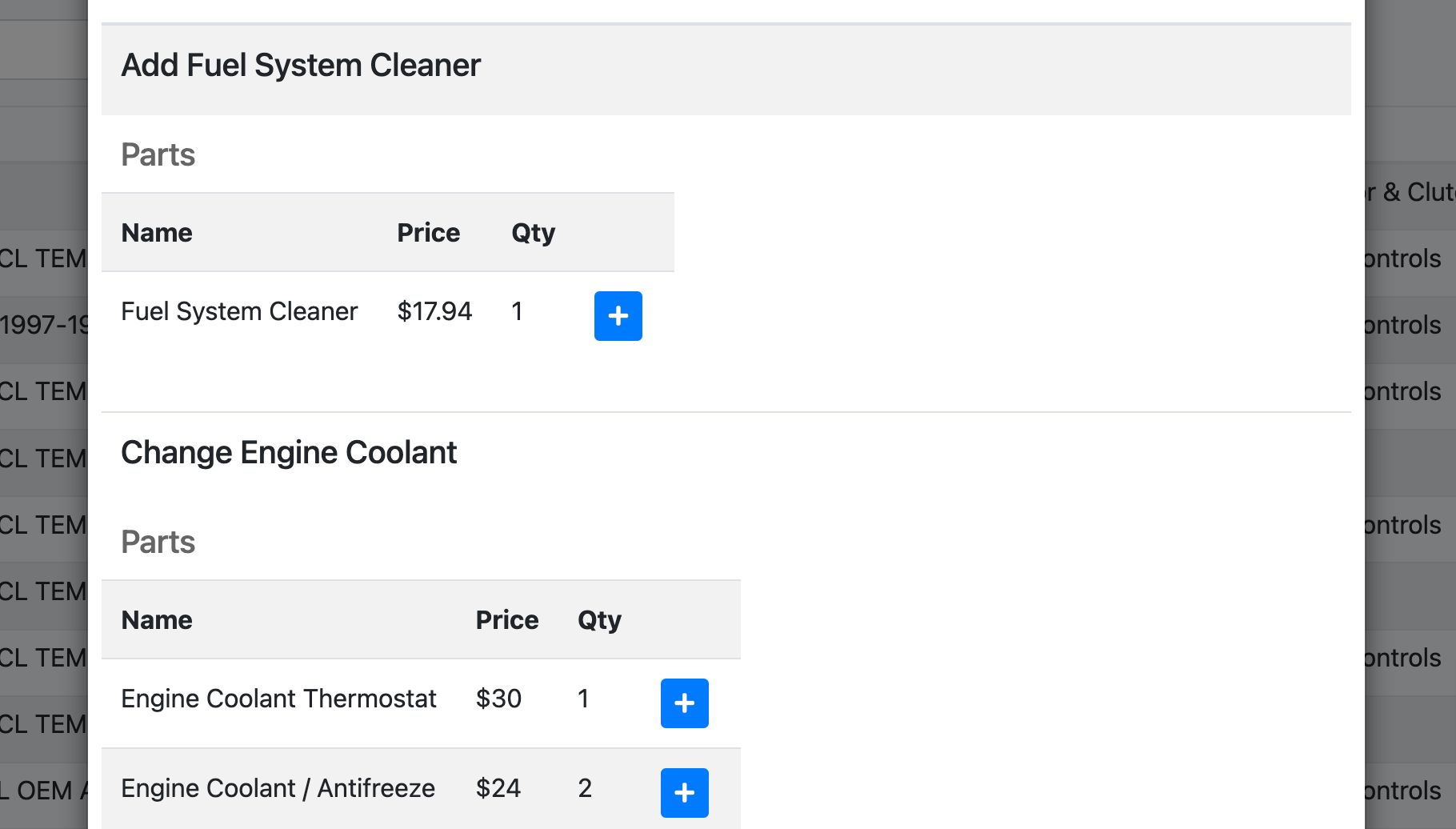
Task: Click the $17.94 price cell
Action: coord(434,311)
